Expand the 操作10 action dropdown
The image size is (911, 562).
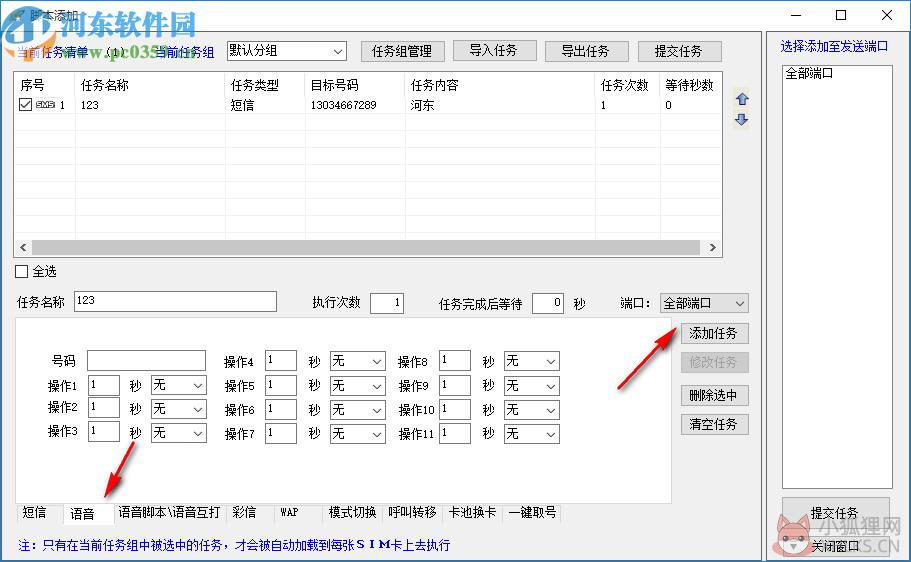point(532,410)
